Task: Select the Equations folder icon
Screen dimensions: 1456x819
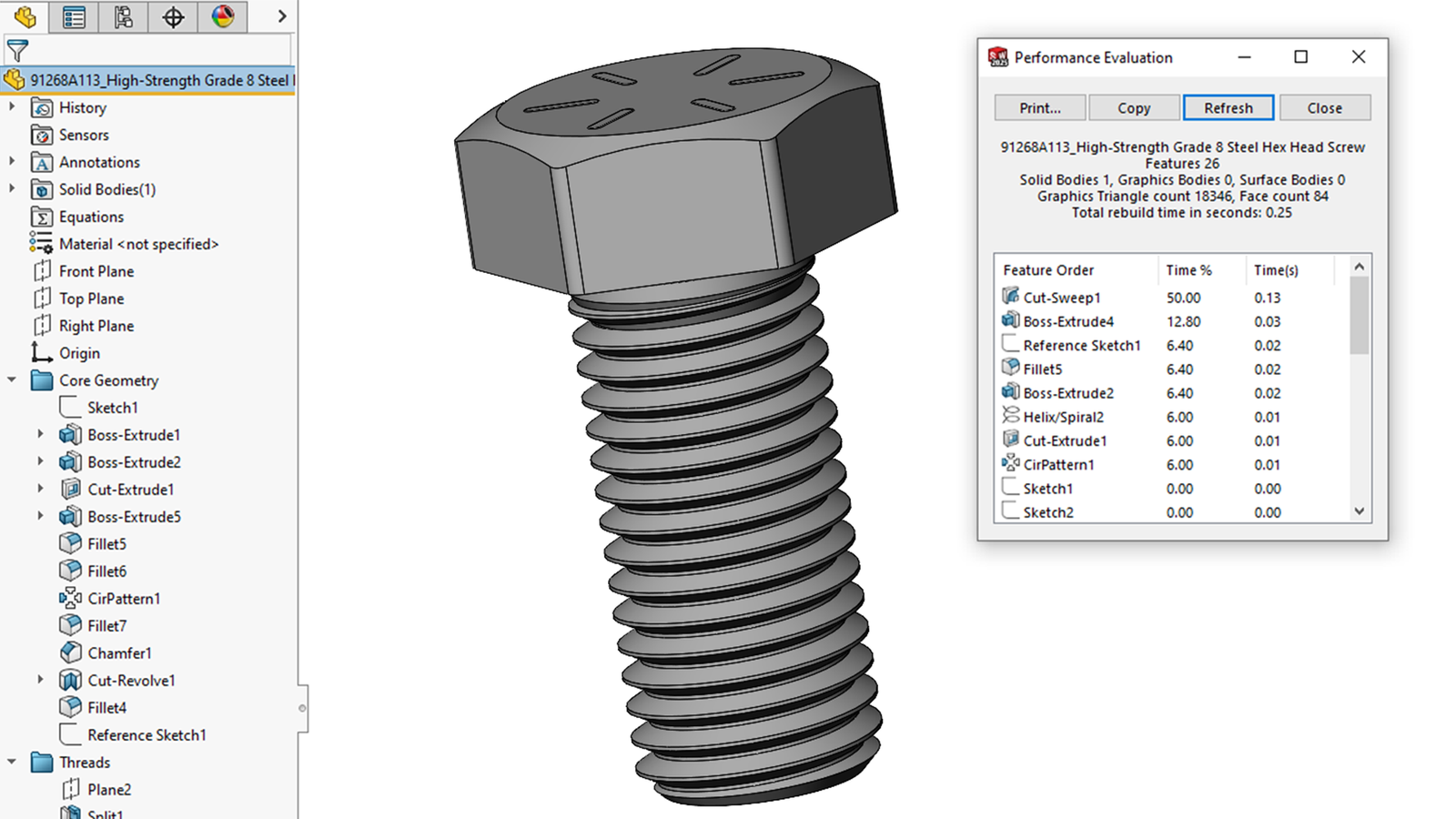Action: tap(42, 217)
